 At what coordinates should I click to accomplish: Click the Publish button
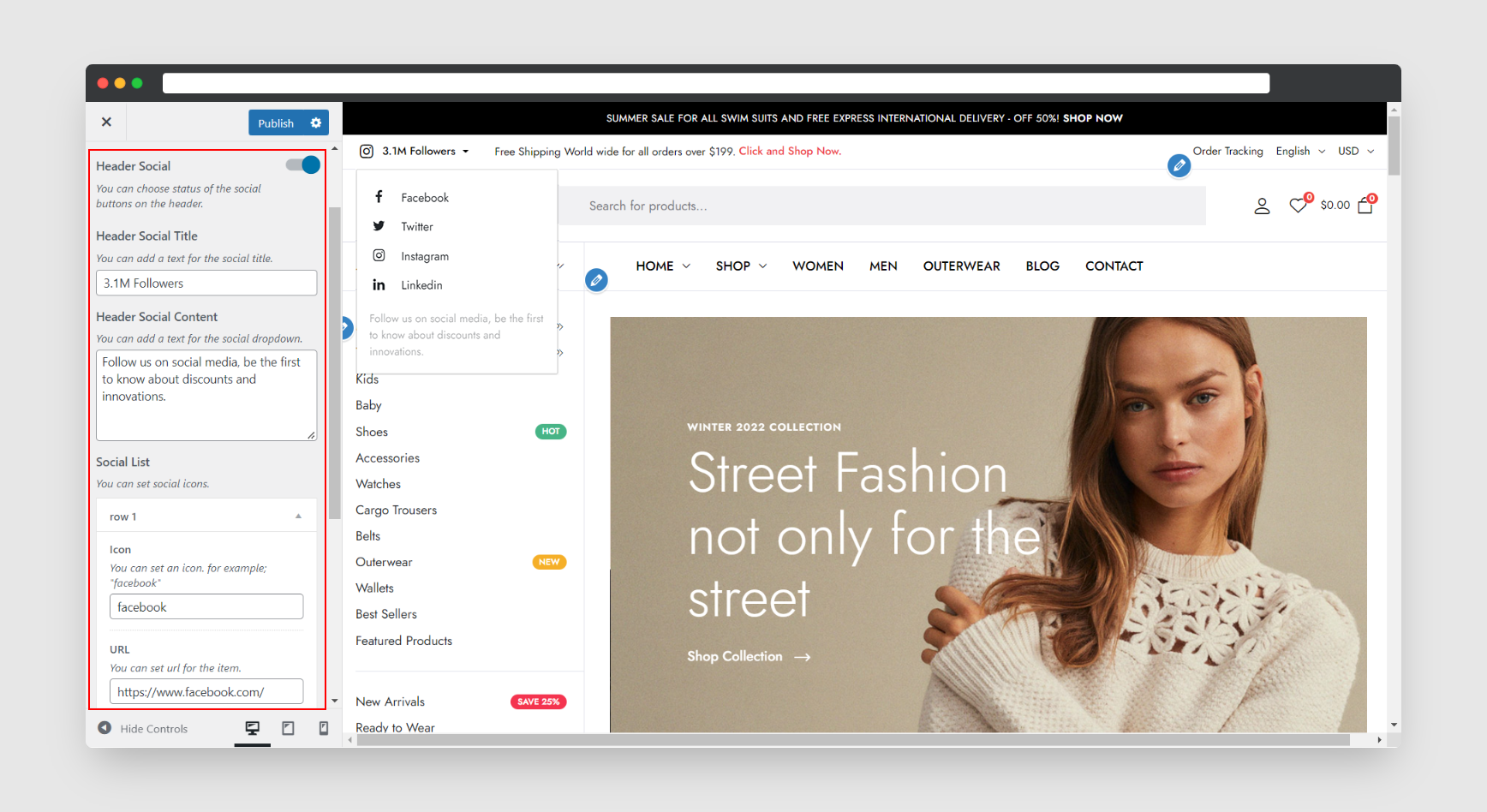click(275, 122)
